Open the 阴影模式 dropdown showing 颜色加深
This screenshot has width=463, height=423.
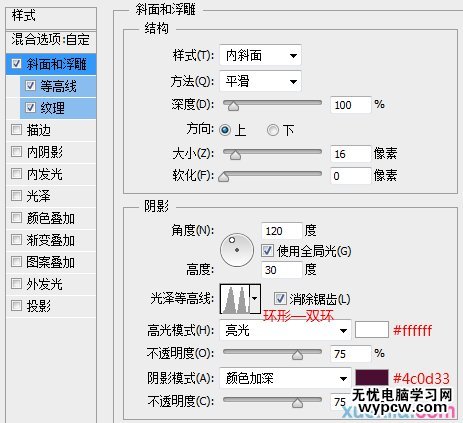pos(285,378)
